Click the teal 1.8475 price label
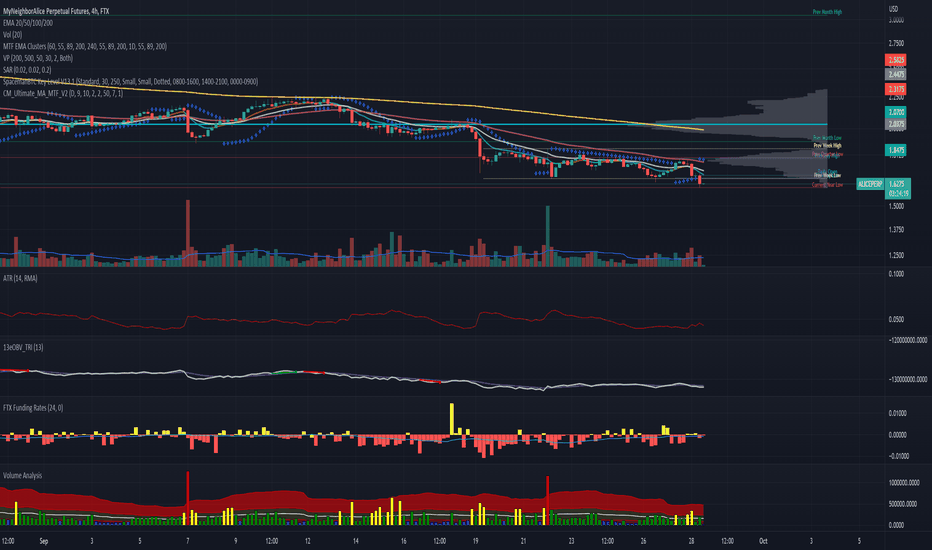This screenshot has width=932, height=550. pyautogui.click(x=896, y=150)
